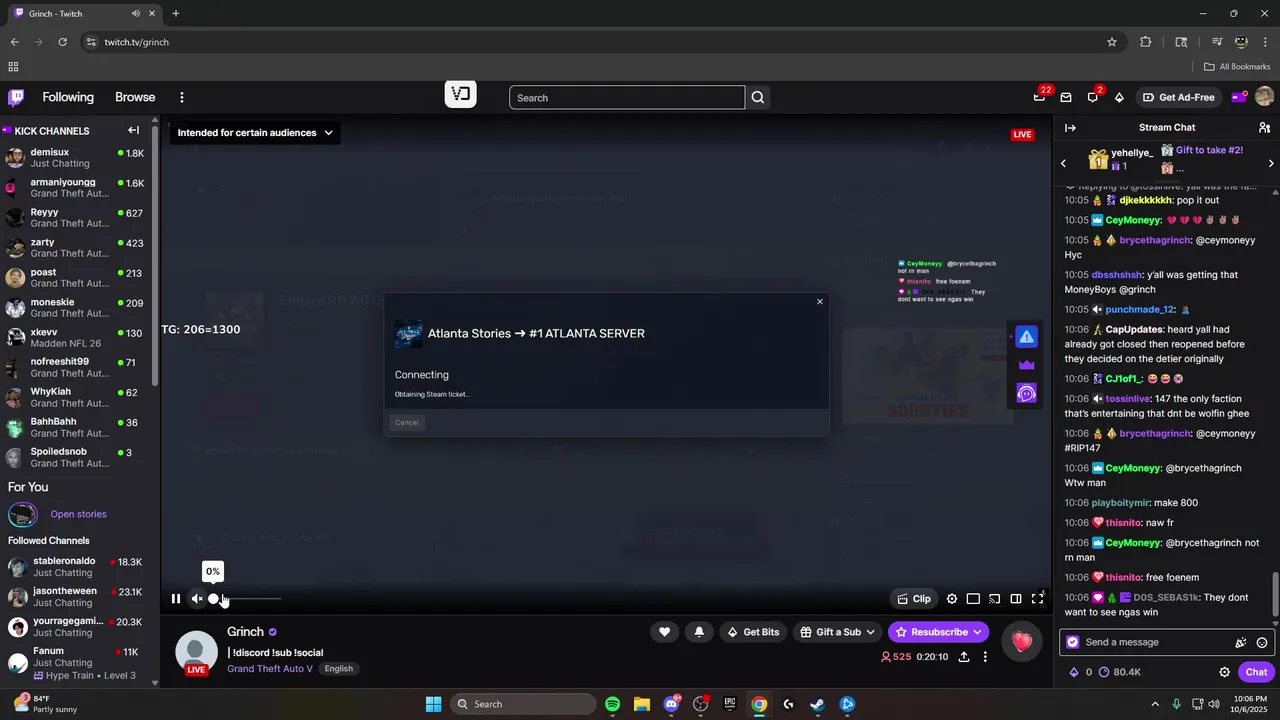Click the purple Chat send button
1280x720 pixels.
click(x=1256, y=672)
